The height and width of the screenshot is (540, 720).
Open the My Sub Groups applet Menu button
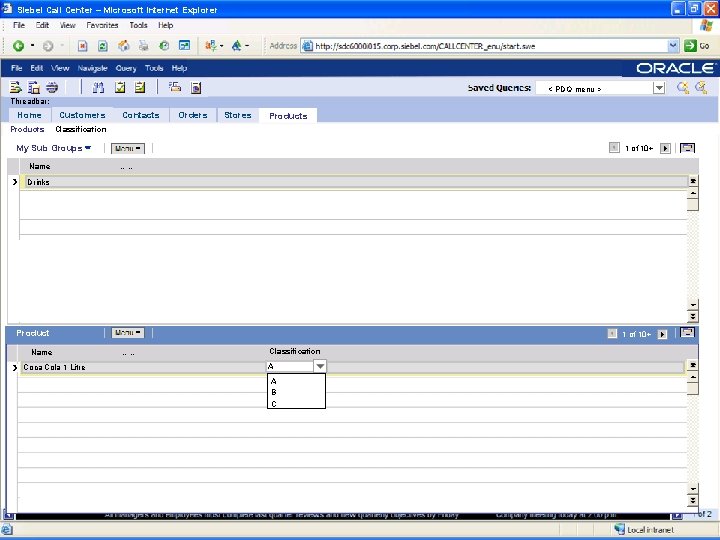(128, 148)
